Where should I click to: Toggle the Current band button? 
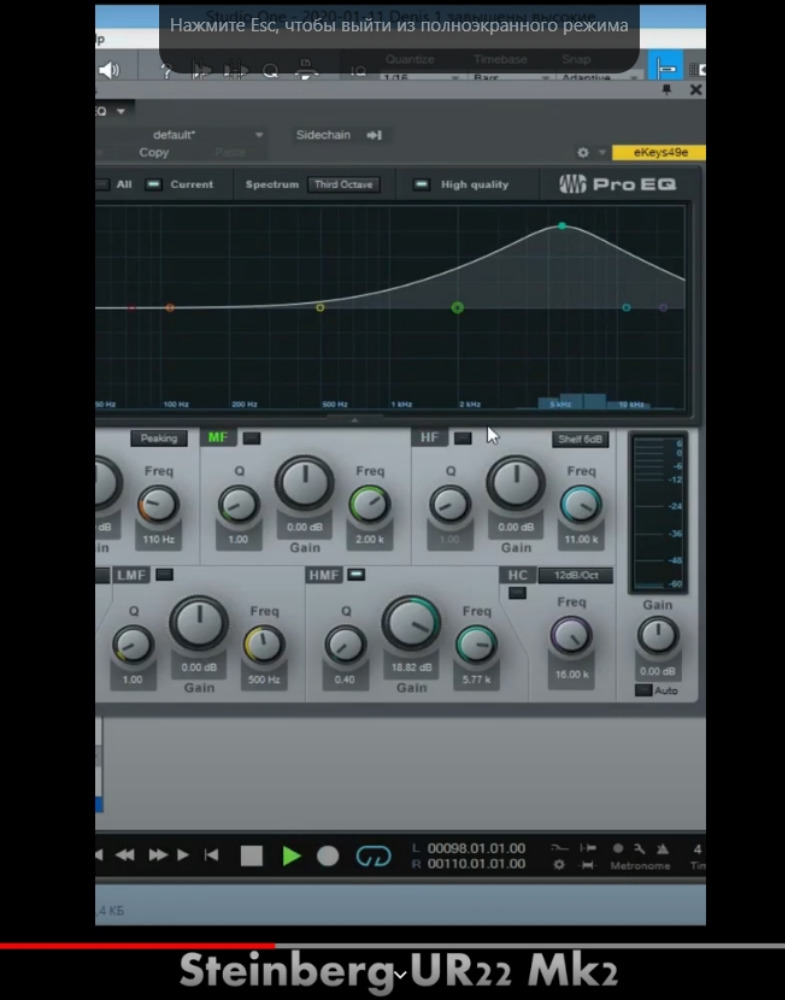point(154,184)
